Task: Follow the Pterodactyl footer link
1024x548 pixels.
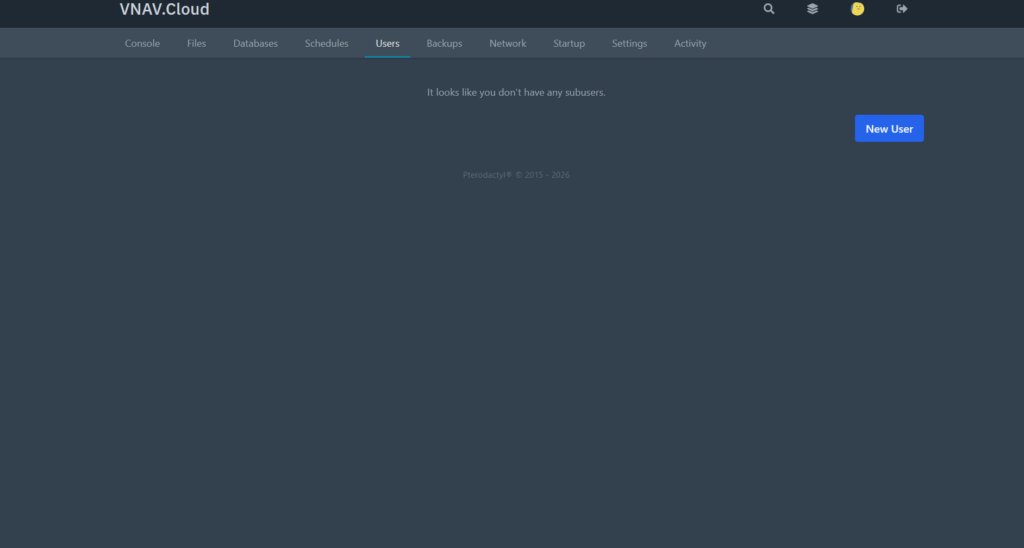Action: [x=487, y=175]
